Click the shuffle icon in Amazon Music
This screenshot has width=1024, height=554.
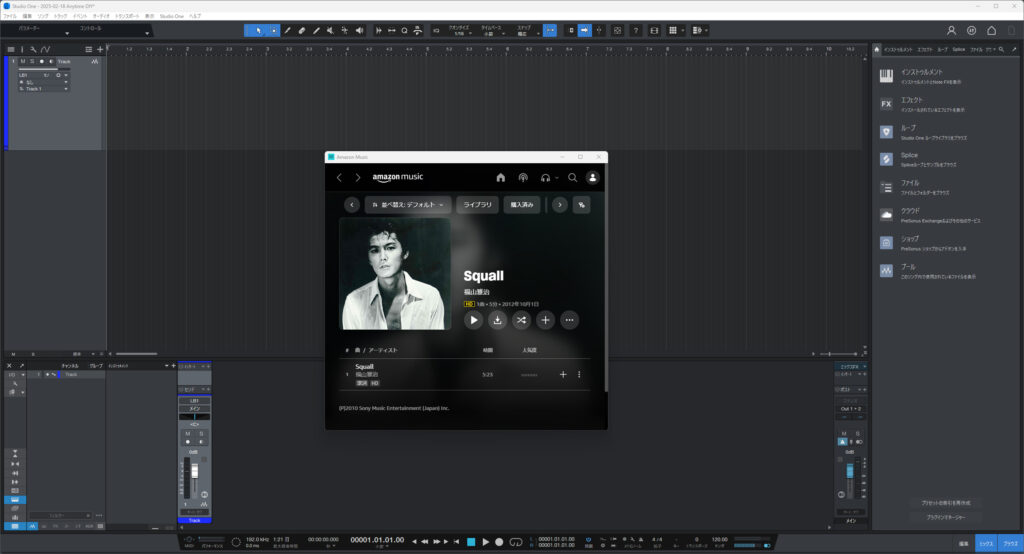[522, 320]
